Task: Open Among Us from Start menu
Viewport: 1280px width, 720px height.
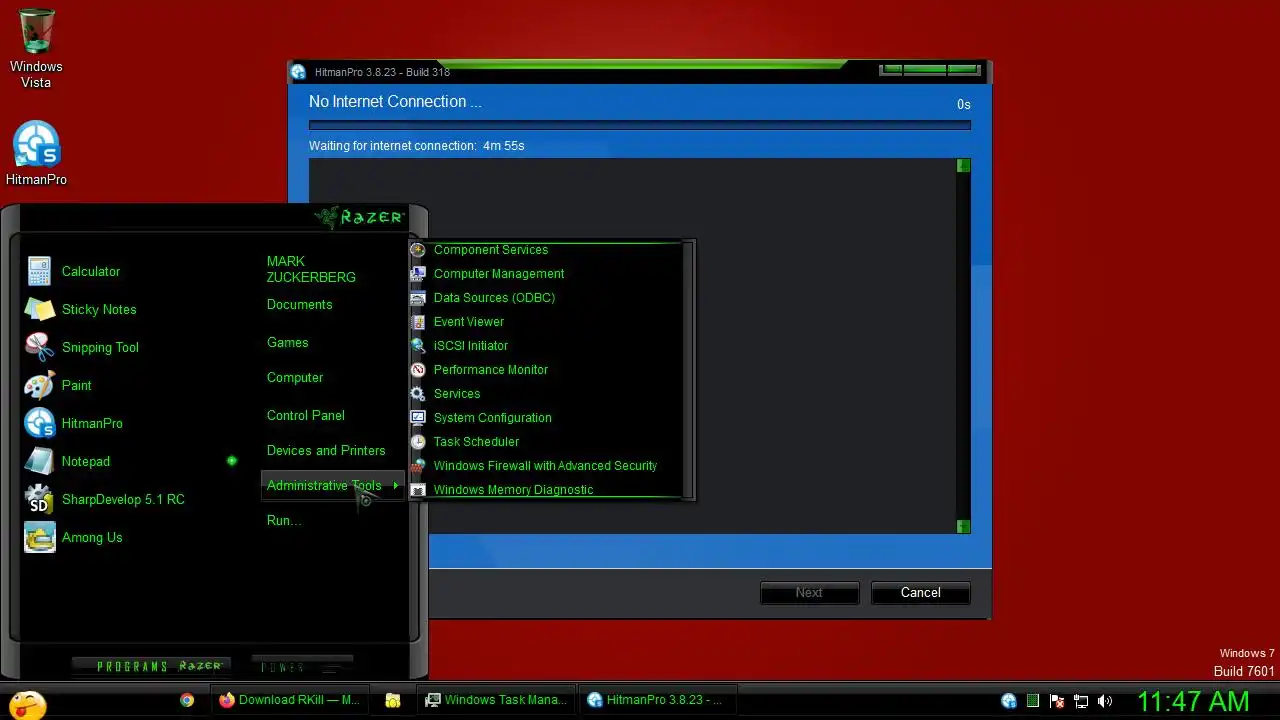Action: click(x=92, y=537)
